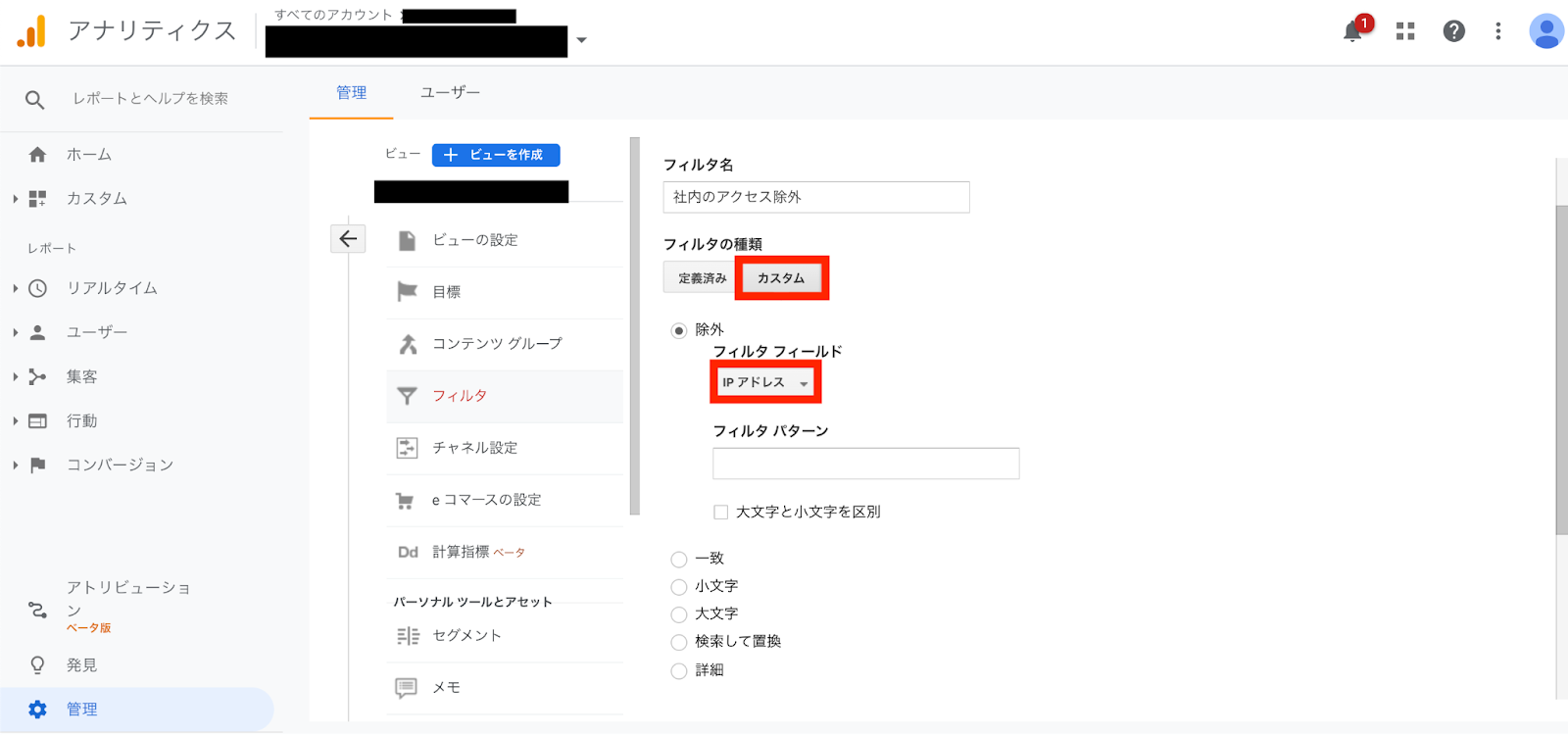The image size is (1568, 735).
Task: Open the フィルタ menu item
Action: (460, 396)
